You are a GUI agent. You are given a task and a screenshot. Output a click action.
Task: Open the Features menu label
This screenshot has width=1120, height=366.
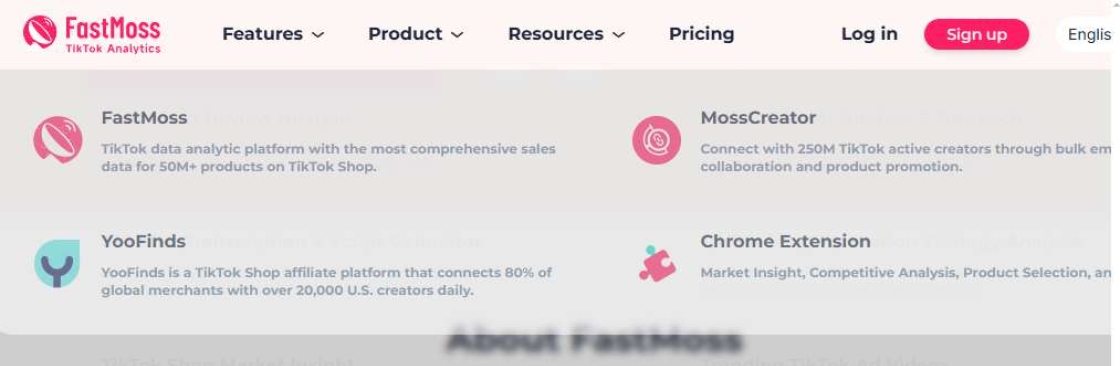[x=262, y=34]
